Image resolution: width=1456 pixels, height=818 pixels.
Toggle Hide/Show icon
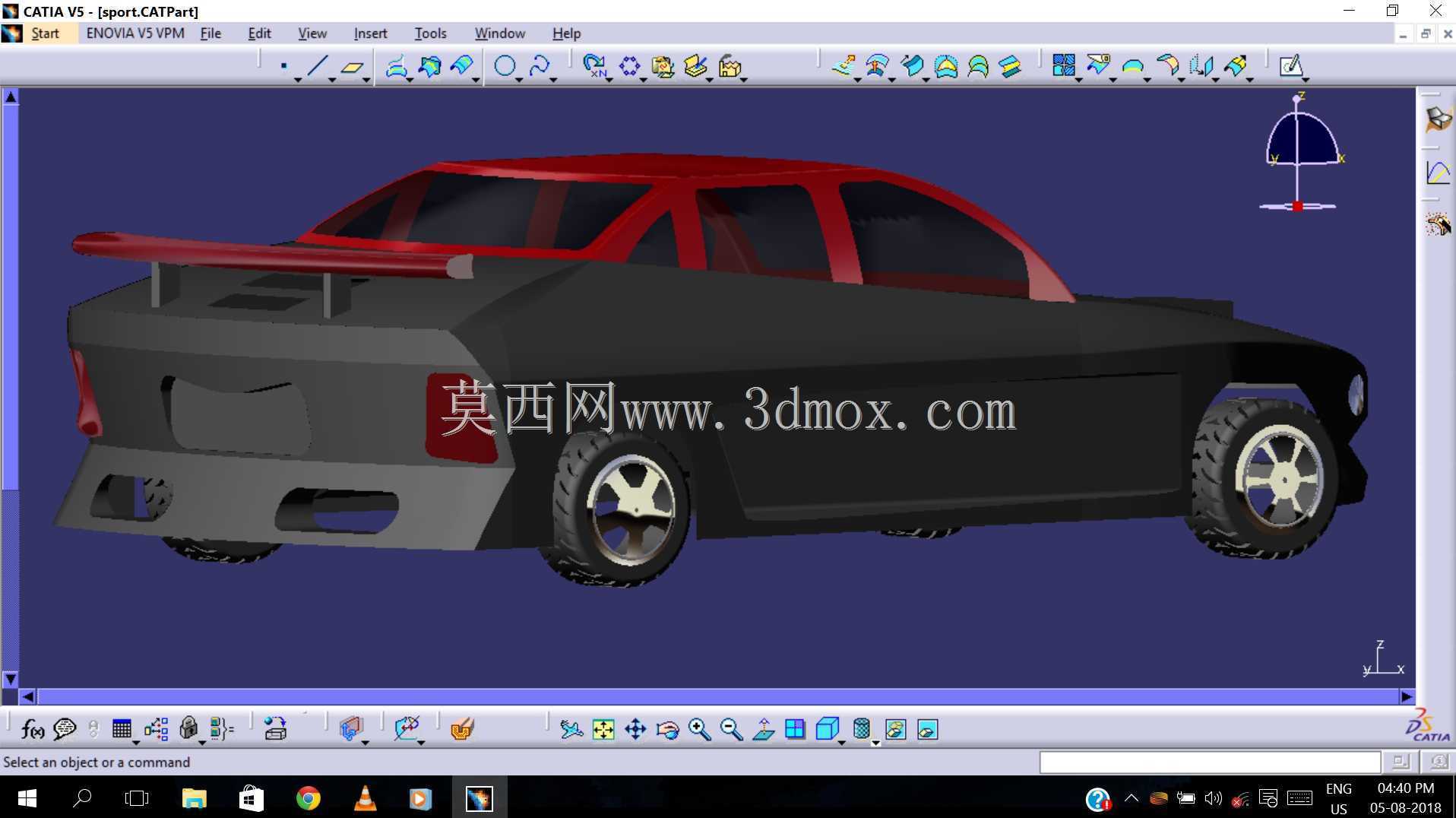coord(895,730)
